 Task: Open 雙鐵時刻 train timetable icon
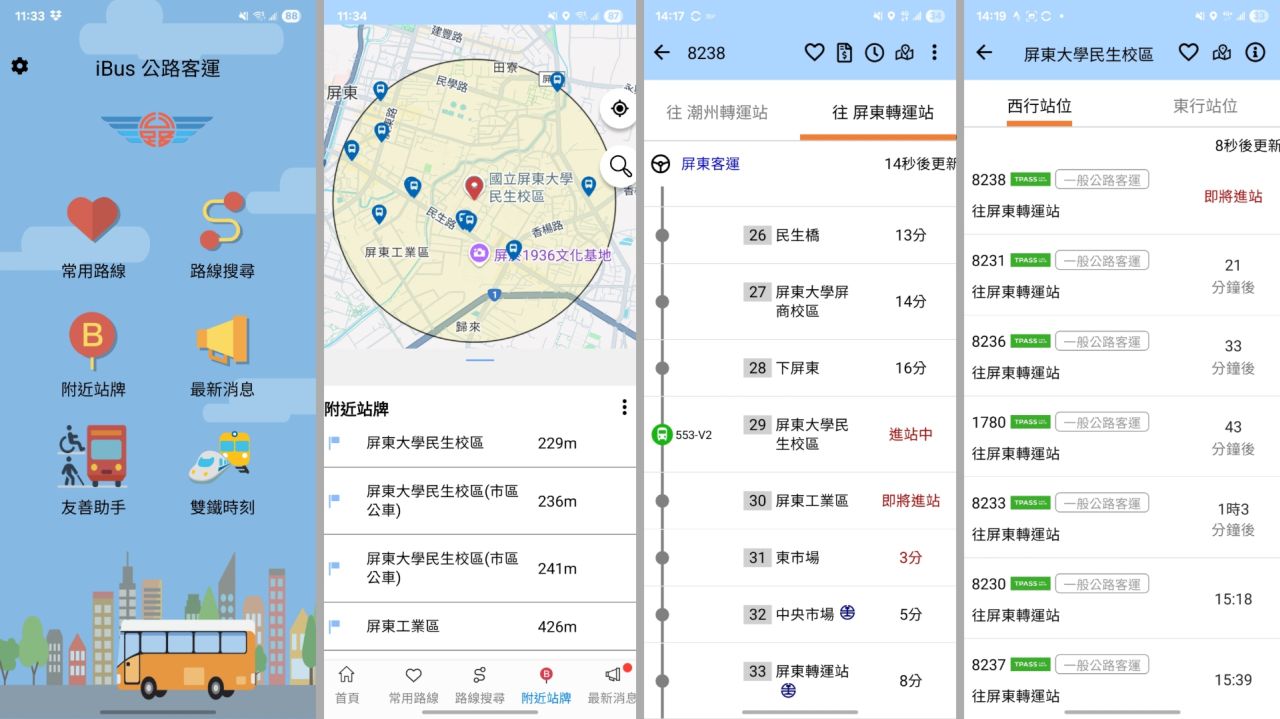pyautogui.click(x=222, y=458)
